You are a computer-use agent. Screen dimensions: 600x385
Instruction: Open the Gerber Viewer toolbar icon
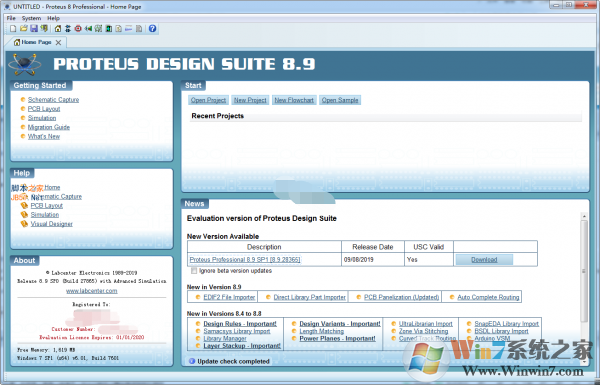pyautogui.click(x=98, y=29)
